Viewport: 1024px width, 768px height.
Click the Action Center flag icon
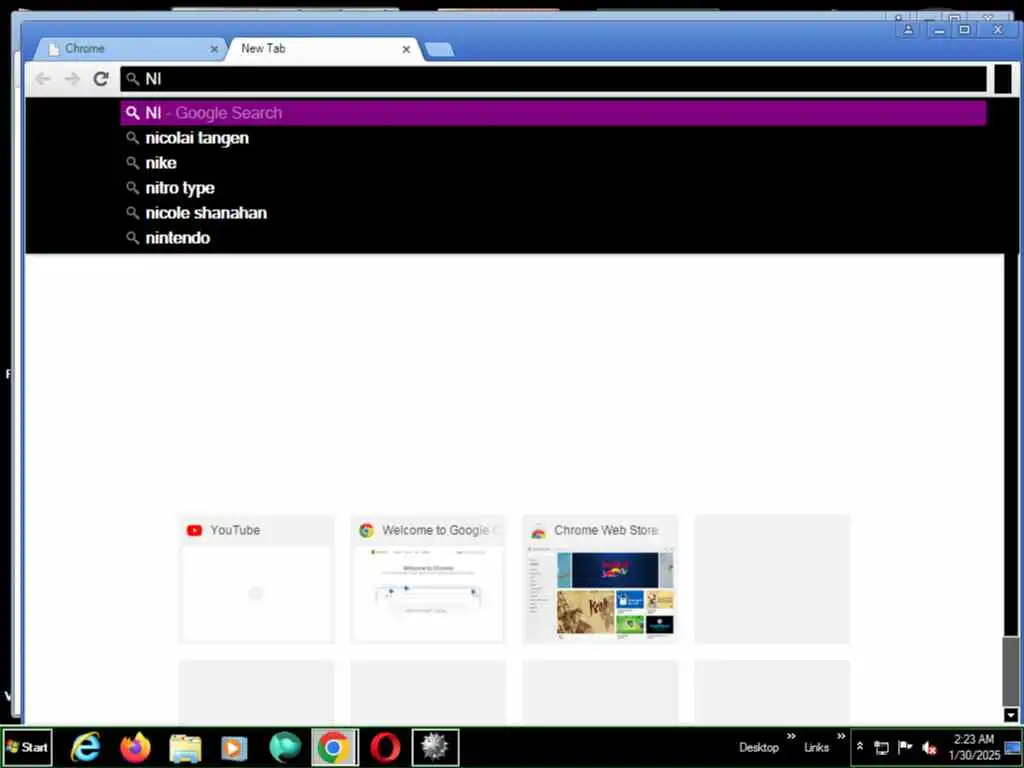904,747
